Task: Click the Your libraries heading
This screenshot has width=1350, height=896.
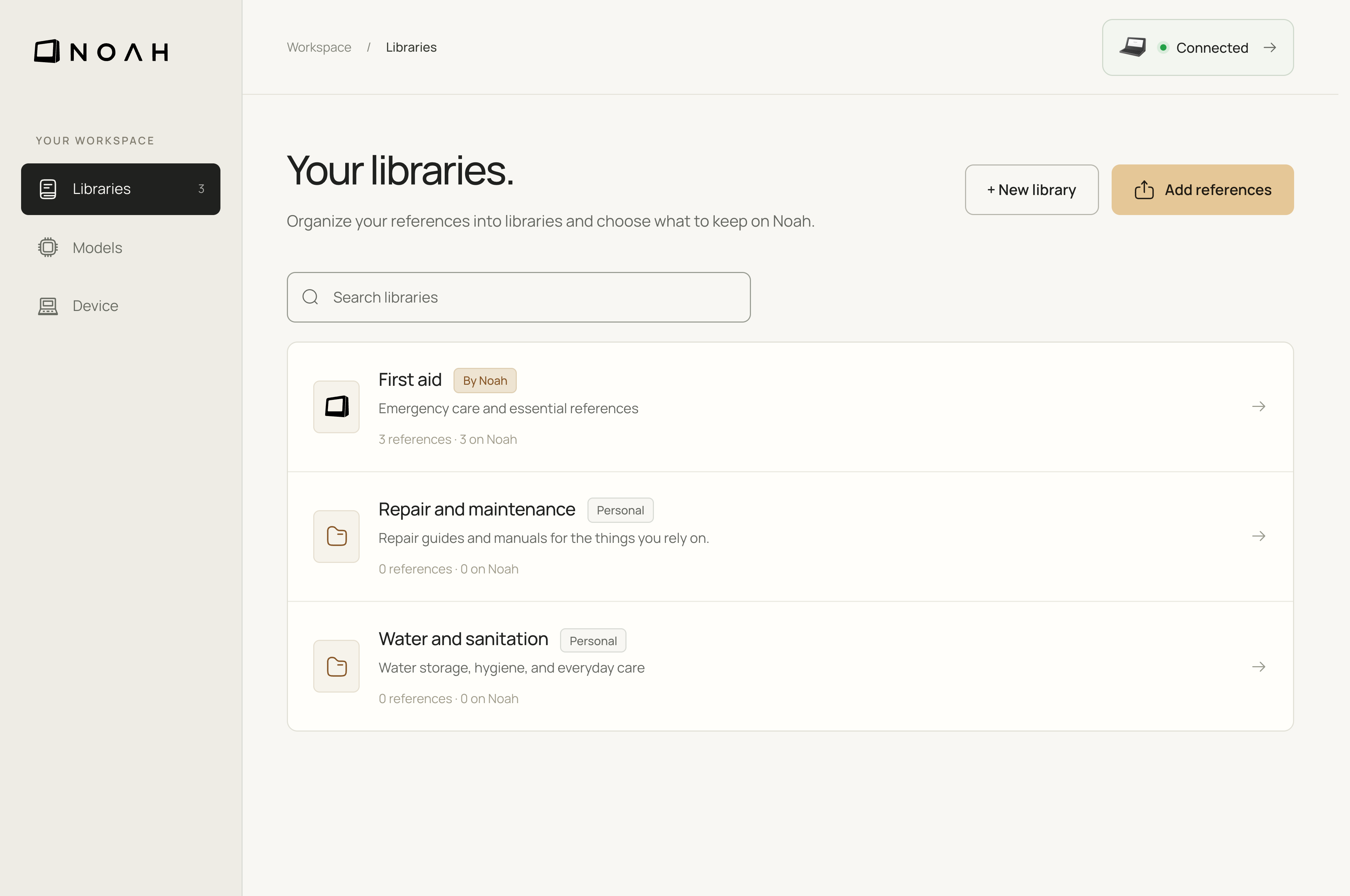Action: tap(400, 170)
